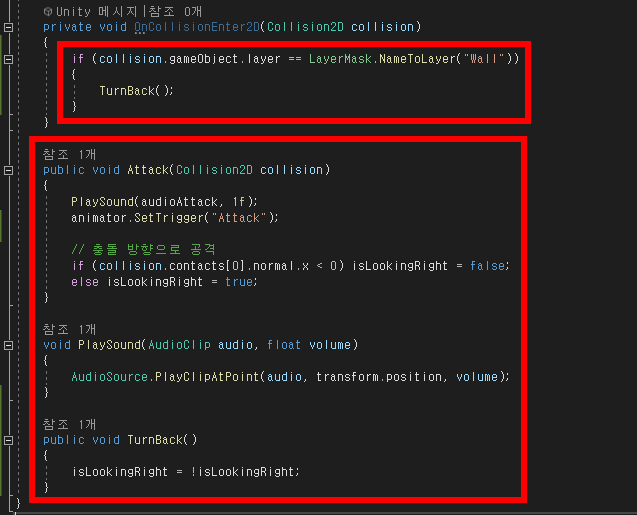
Task: Click 'contacts[0].normal.x' expression
Action: click(x=239, y=266)
